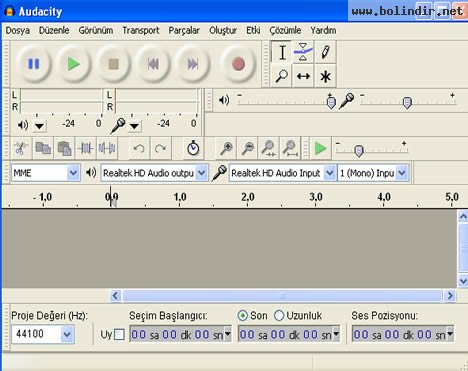Select the Son radio button
Image resolution: width=468 pixels, height=371 pixels.
tap(243, 315)
